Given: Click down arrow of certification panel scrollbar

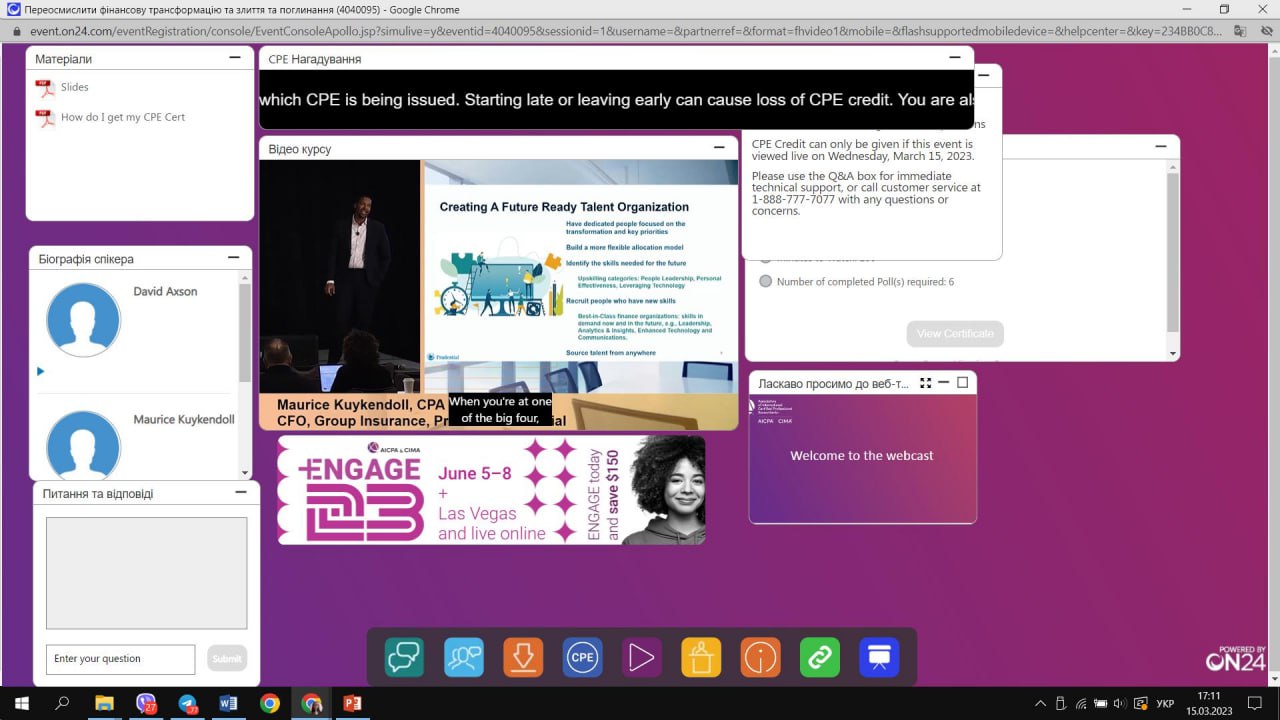Looking at the screenshot, I should point(1173,353).
